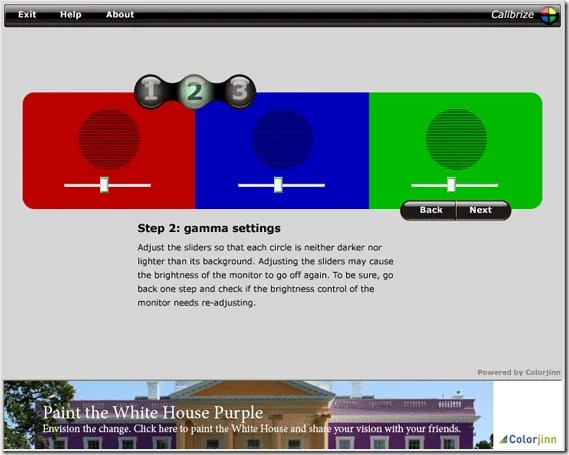Click the Back button
The height and width of the screenshot is (455, 569).
(x=430, y=210)
